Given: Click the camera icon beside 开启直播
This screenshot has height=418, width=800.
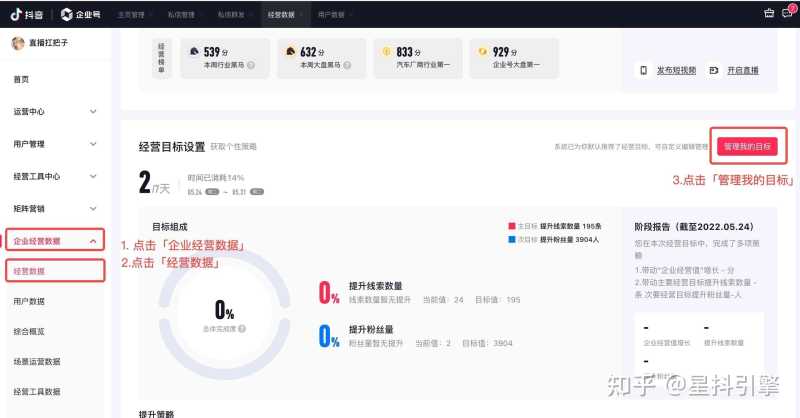Looking at the screenshot, I should click(x=714, y=70).
